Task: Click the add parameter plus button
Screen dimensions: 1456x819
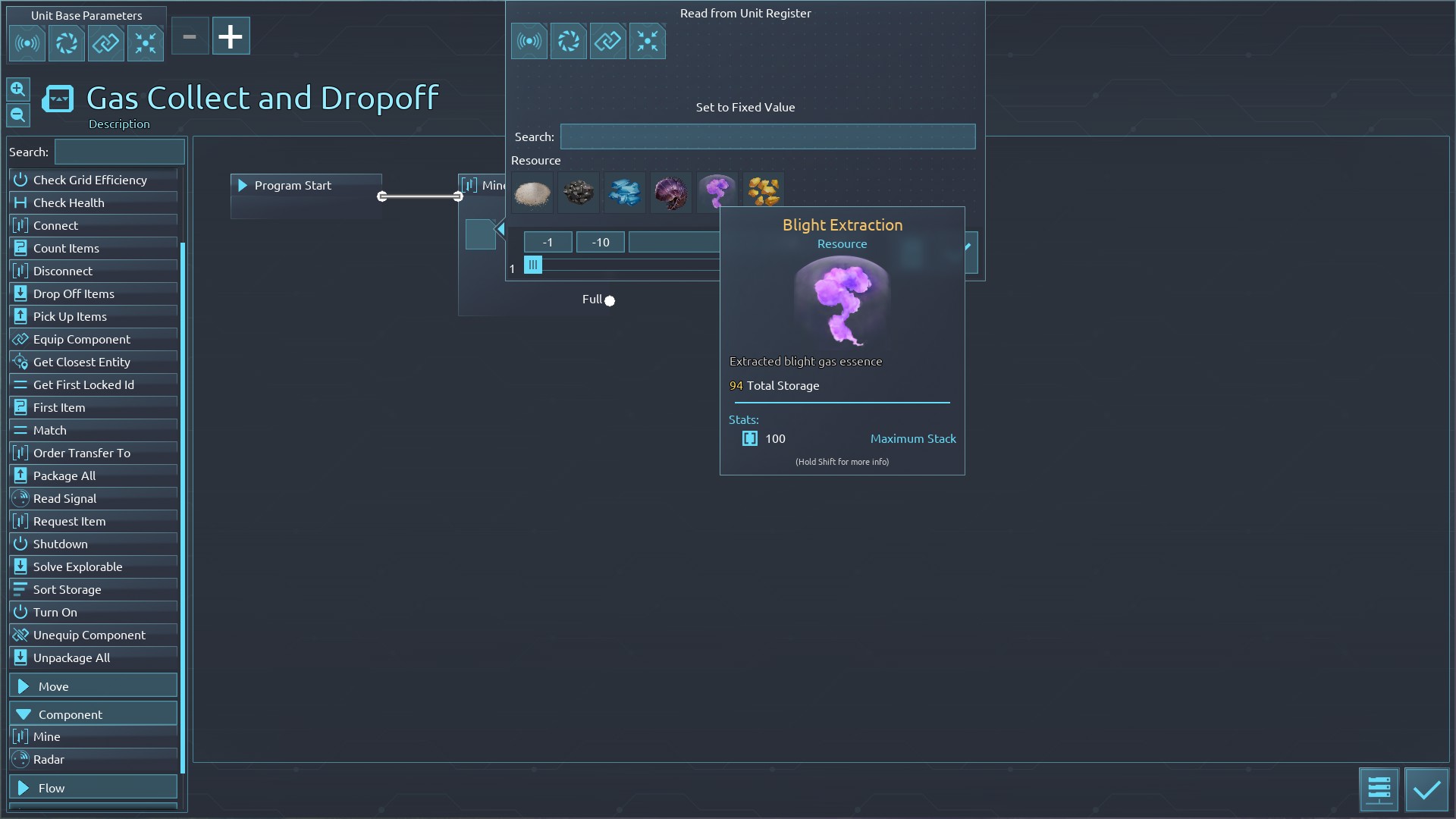Action: (231, 36)
